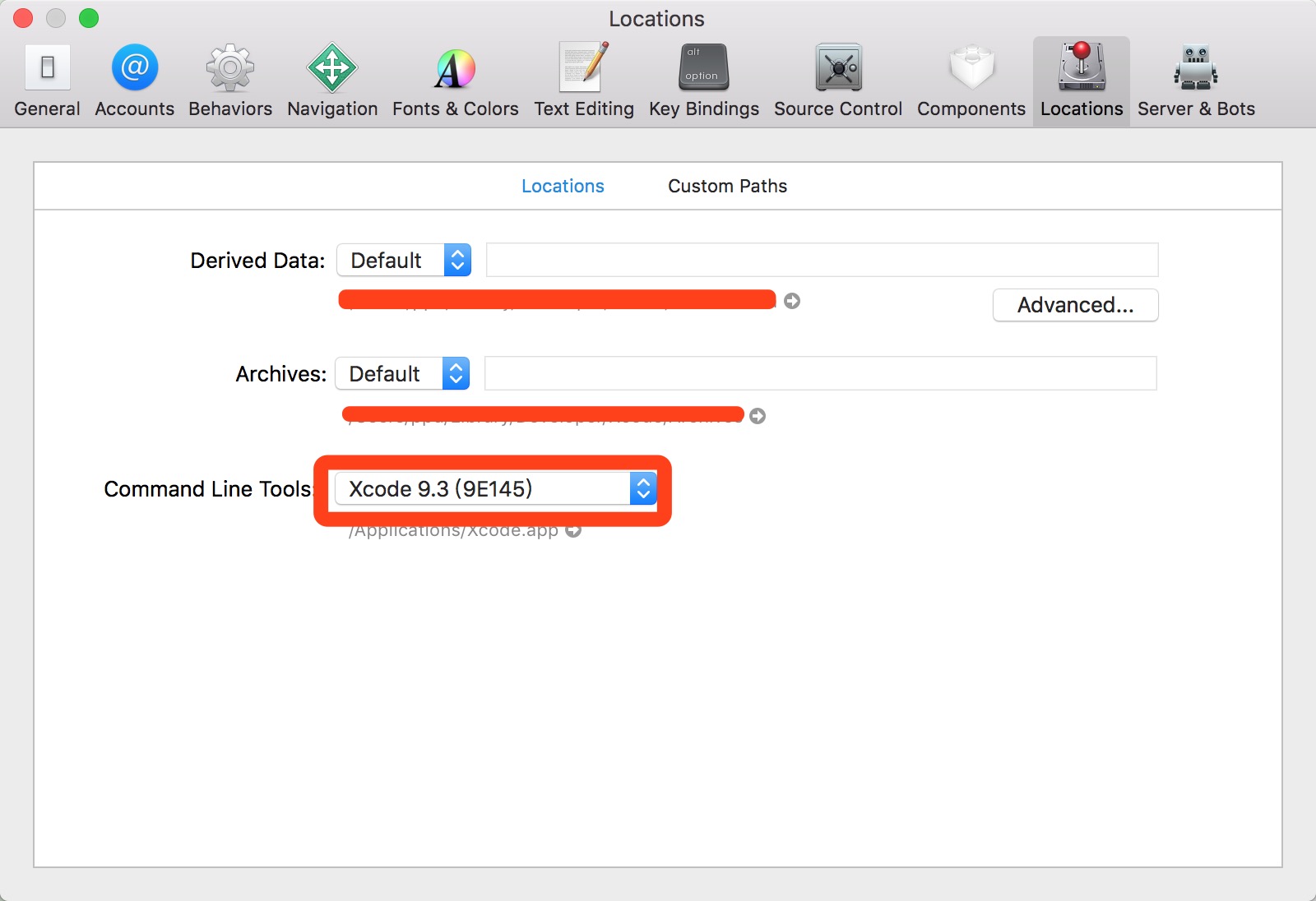
Task: Click the Archives path text field
Action: tap(821, 373)
